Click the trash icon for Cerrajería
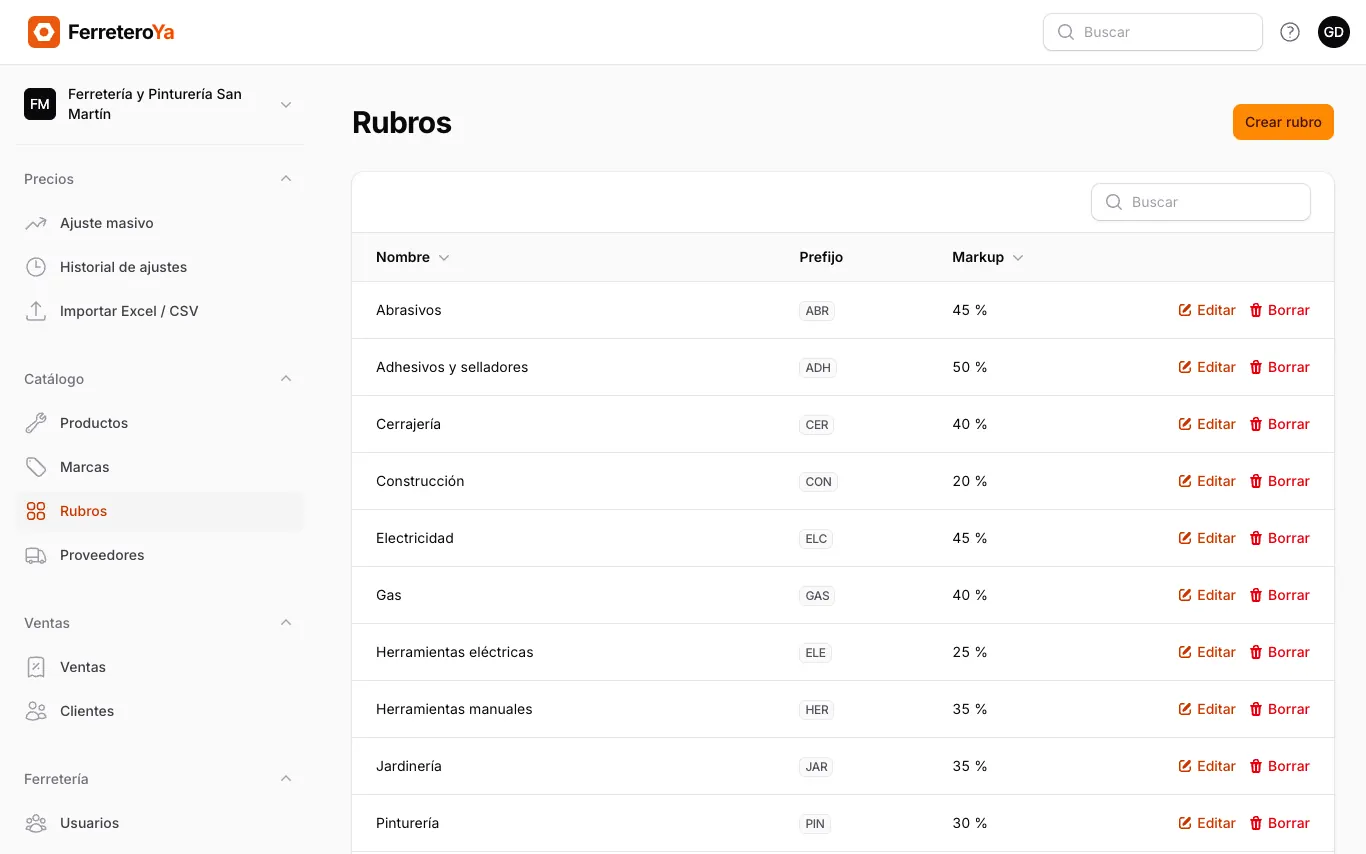Screen dimensions: 1366x854 1256,424
